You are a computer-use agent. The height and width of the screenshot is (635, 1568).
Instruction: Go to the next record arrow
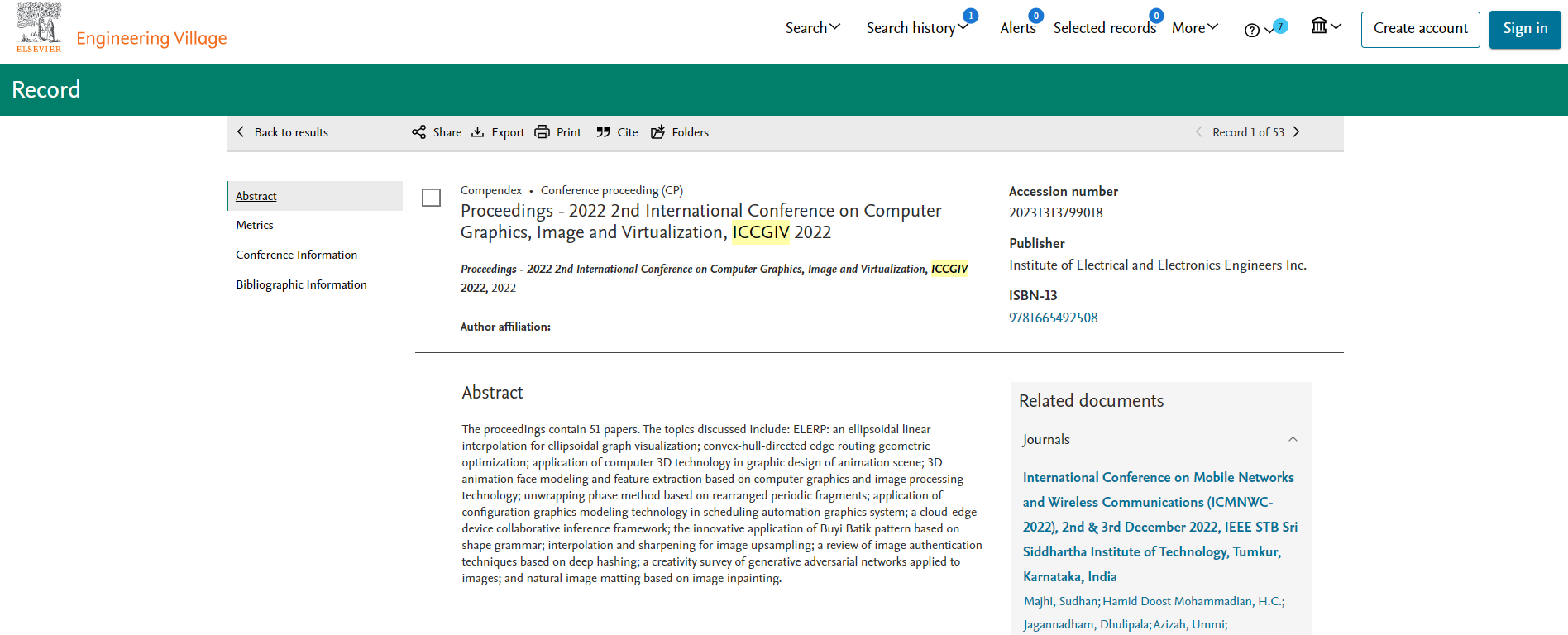(x=1296, y=132)
